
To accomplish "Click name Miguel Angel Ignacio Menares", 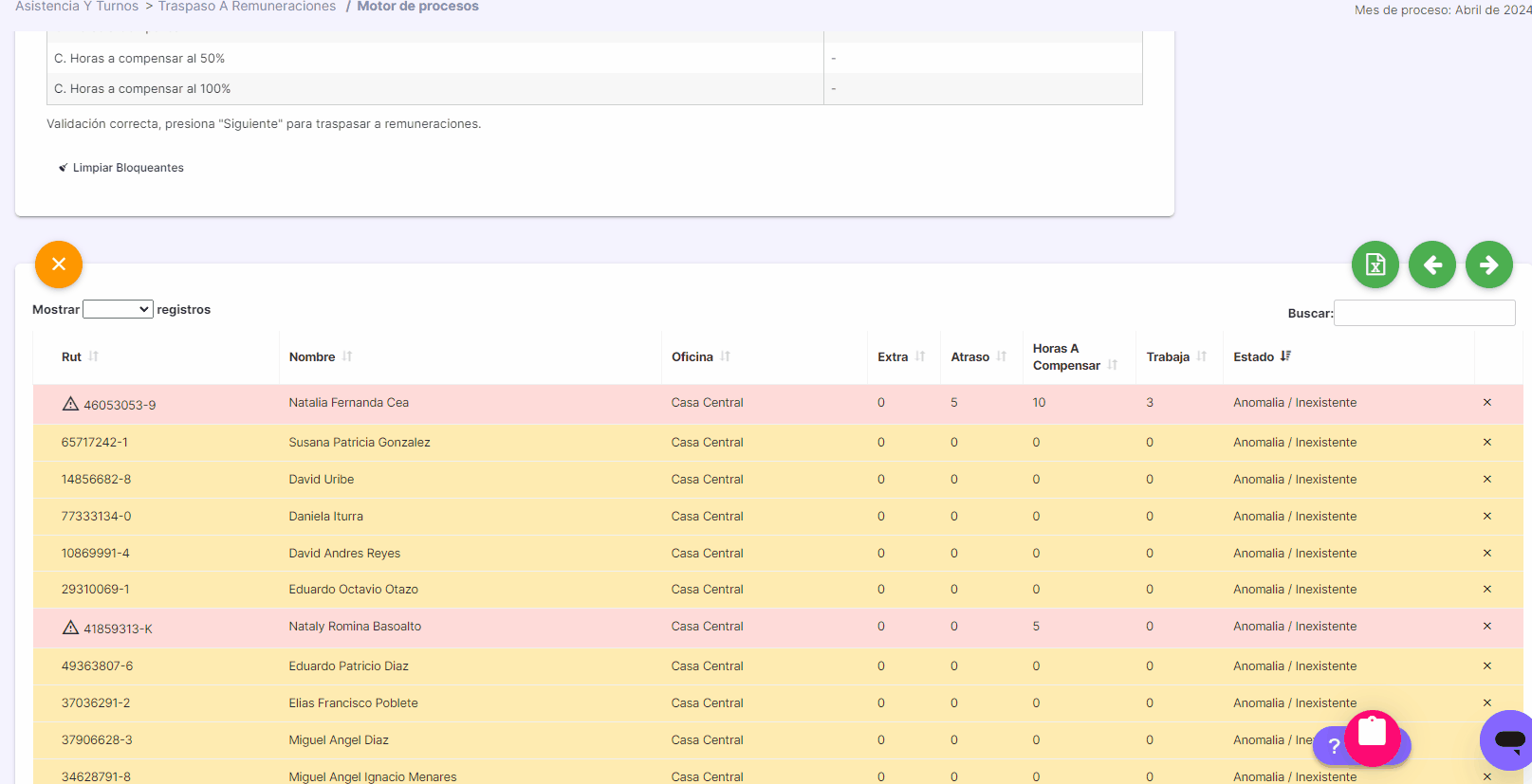I will (373, 776).
